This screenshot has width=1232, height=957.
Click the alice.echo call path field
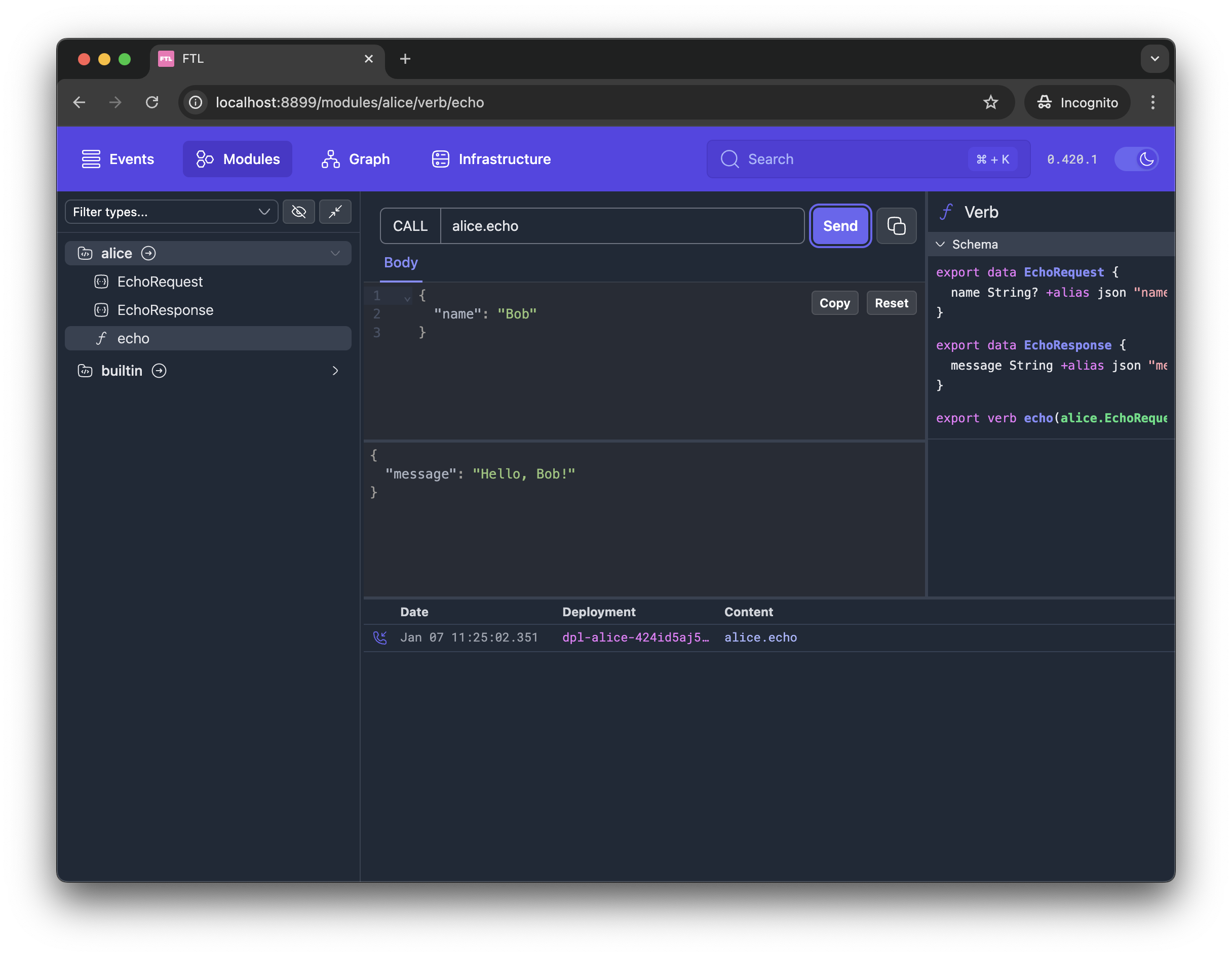click(622, 225)
